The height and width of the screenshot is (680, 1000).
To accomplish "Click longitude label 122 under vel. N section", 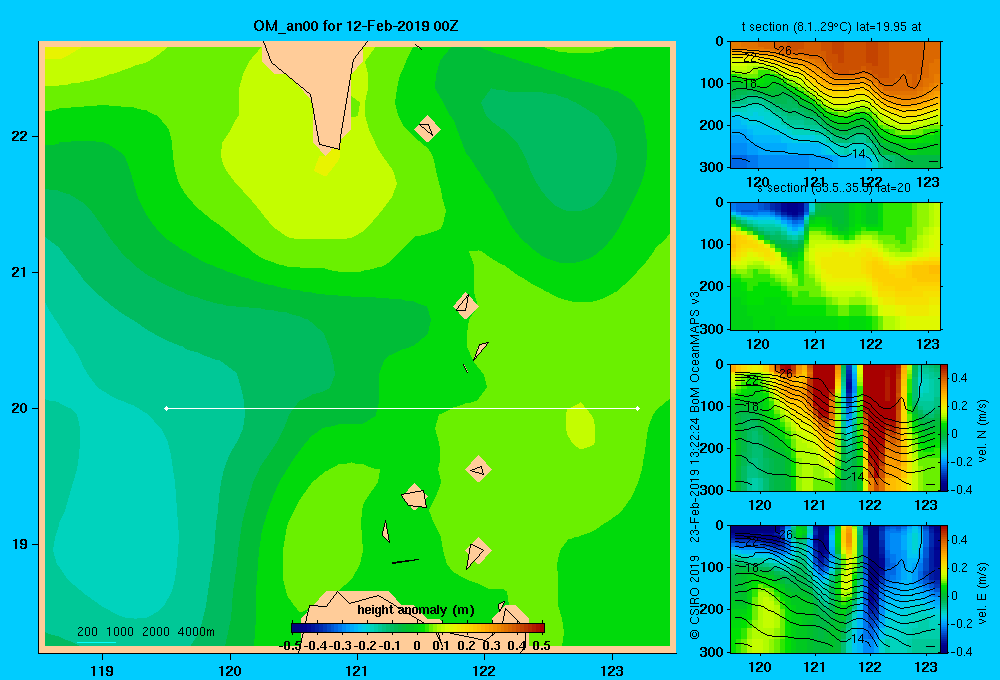I will pos(870,505).
